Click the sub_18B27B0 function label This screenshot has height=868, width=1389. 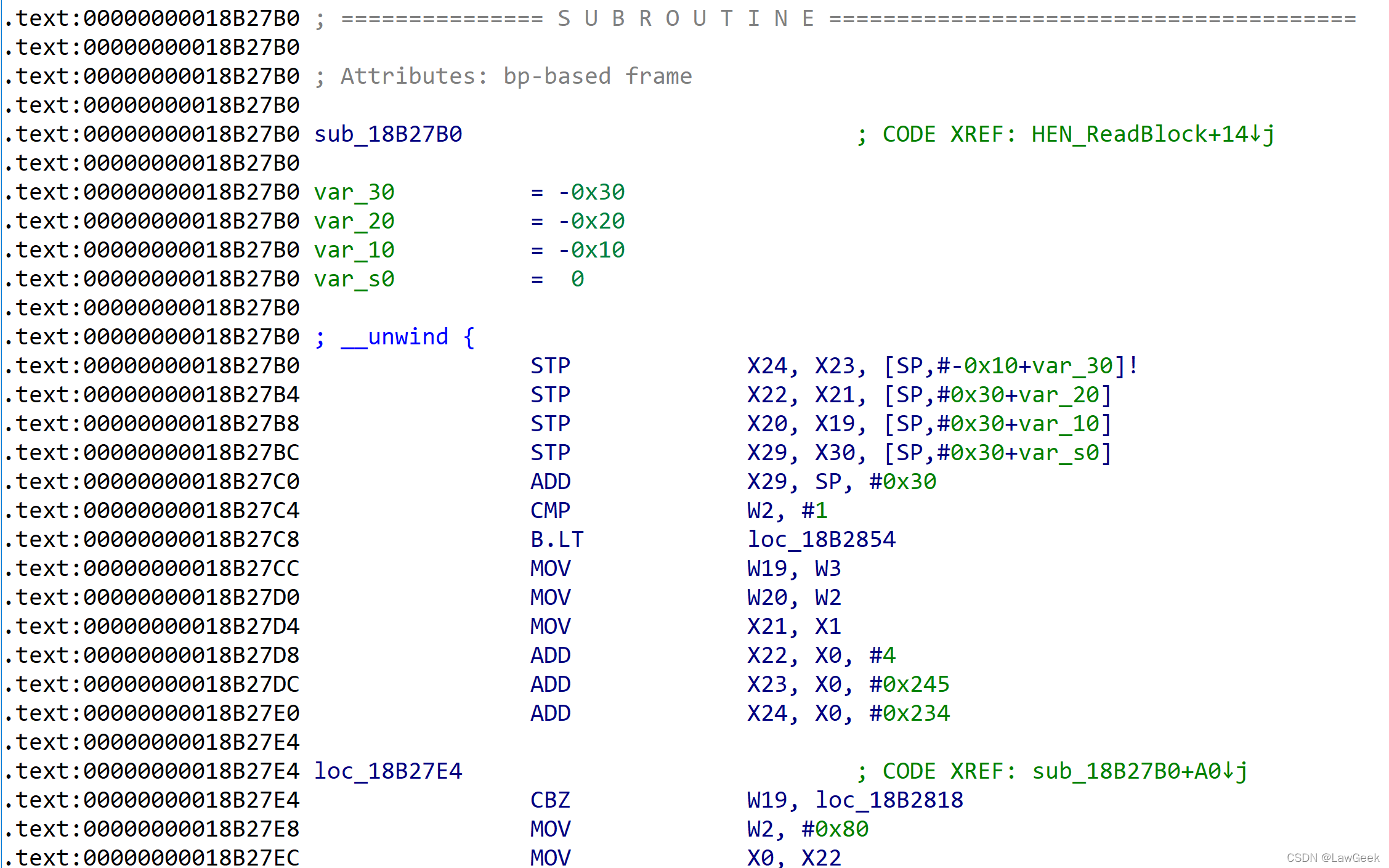(x=388, y=134)
